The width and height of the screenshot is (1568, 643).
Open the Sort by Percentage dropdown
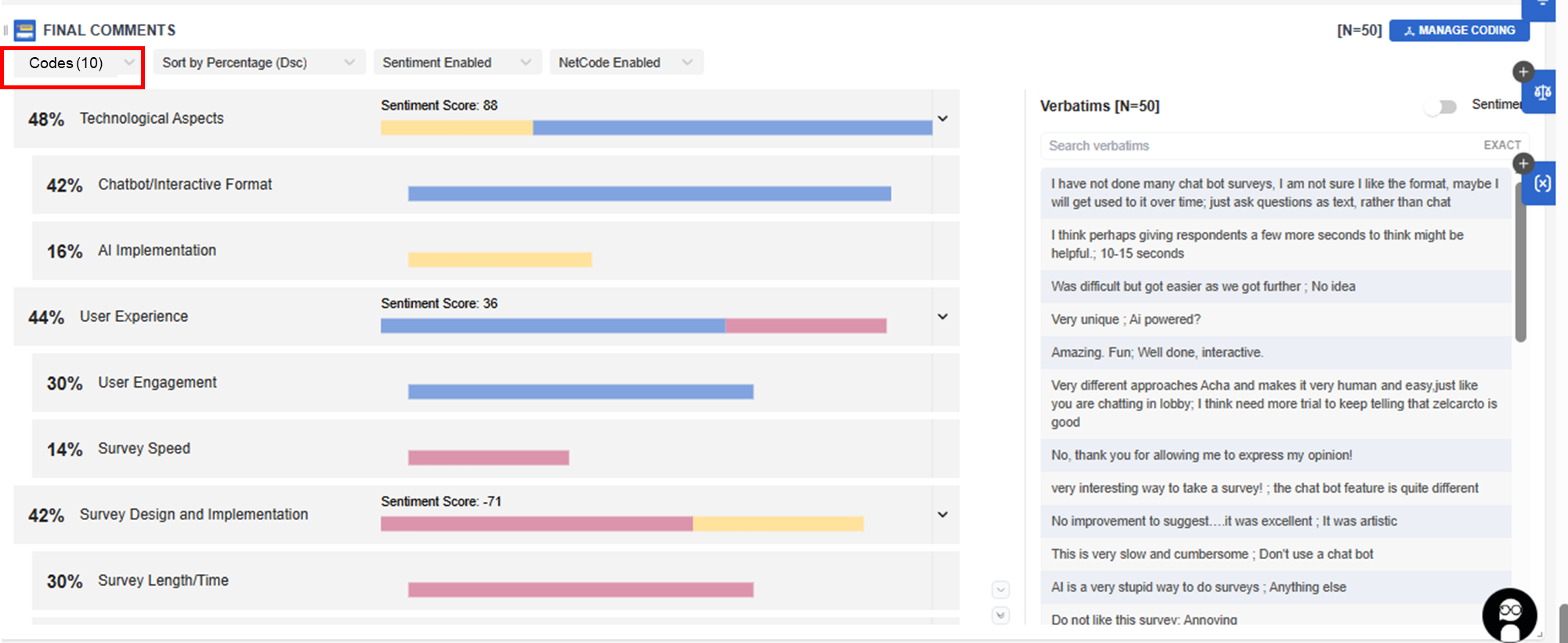pyautogui.click(x=258, y=63)
